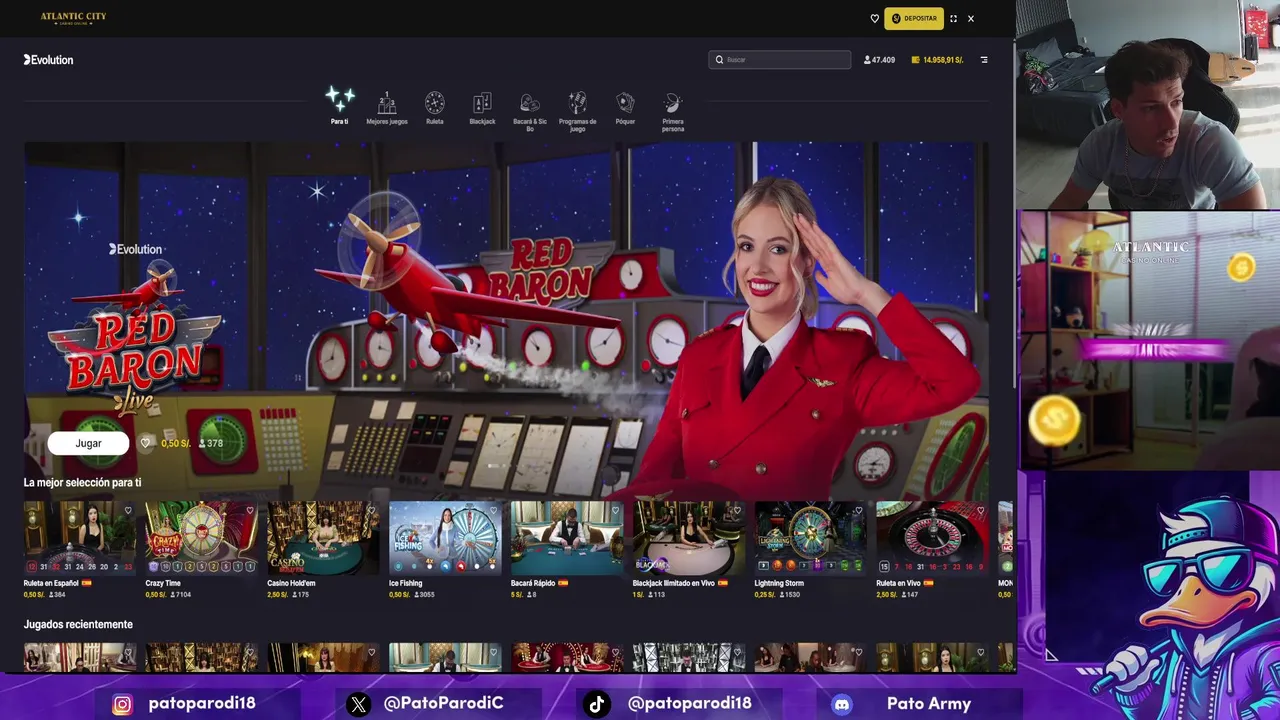The image size is (1280, 720).
Task: Open the Ruleta en Español game thumbnail
Action: [x=79, y=537]
